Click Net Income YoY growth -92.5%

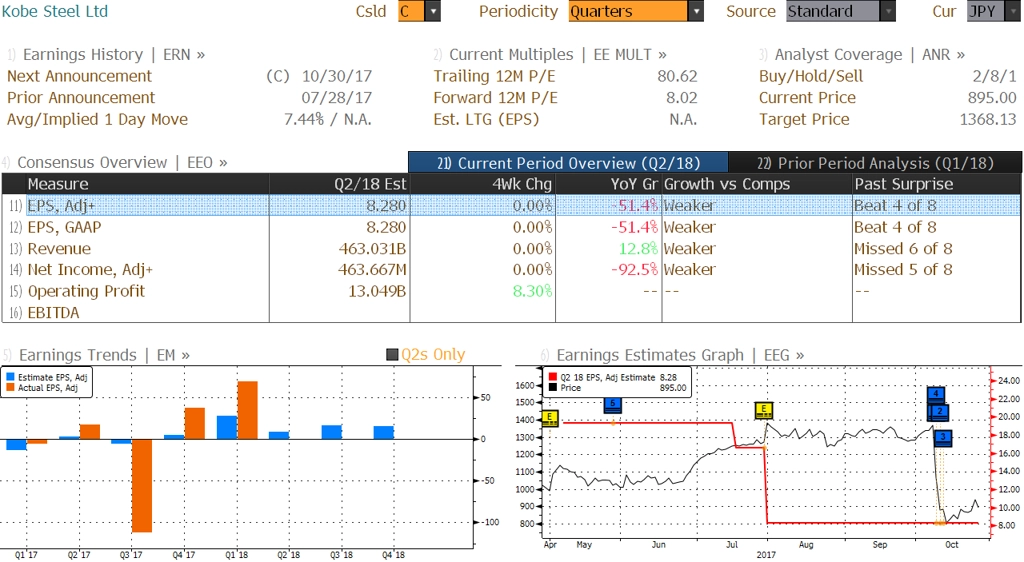[634, 270]
